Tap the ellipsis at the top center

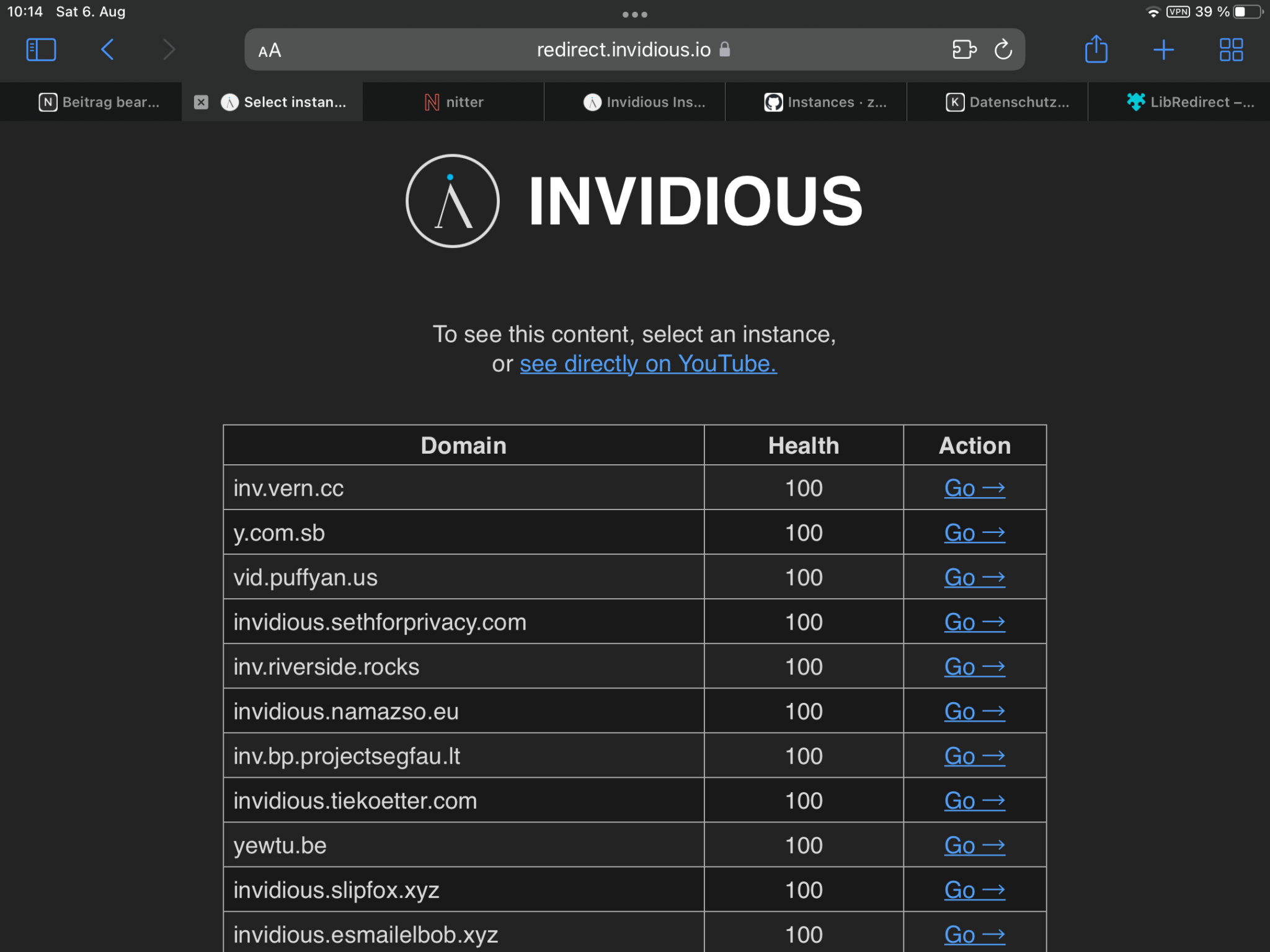(x=635, y=14)
